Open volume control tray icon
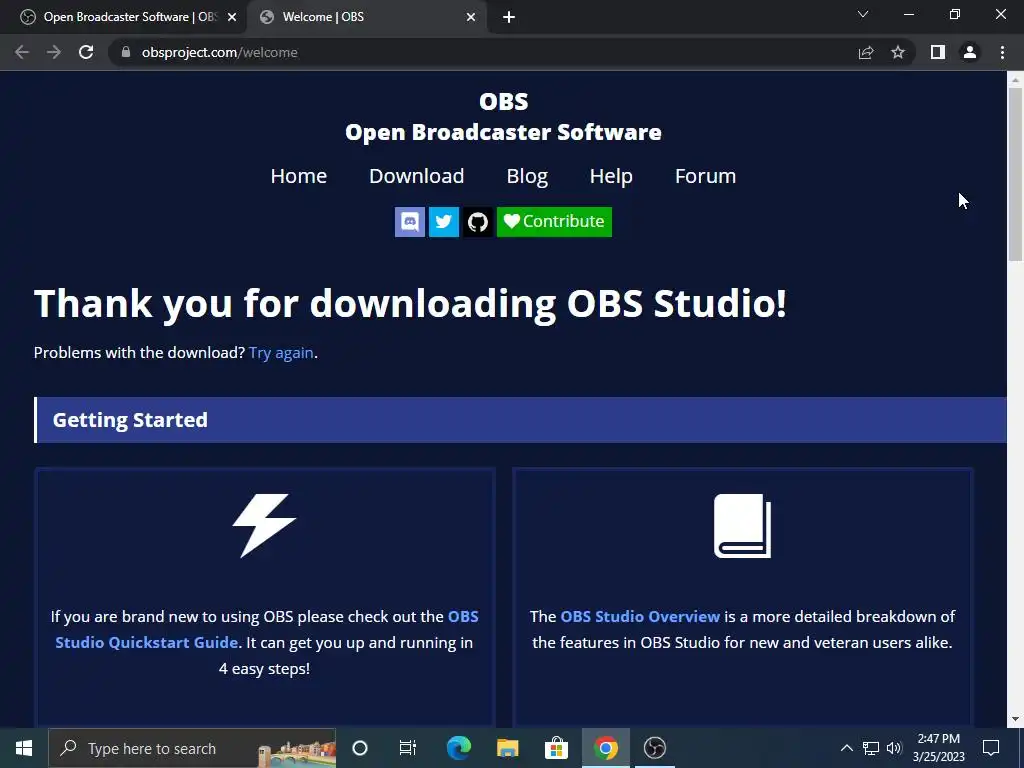1024x768 pixels. (x=894, y=748)
